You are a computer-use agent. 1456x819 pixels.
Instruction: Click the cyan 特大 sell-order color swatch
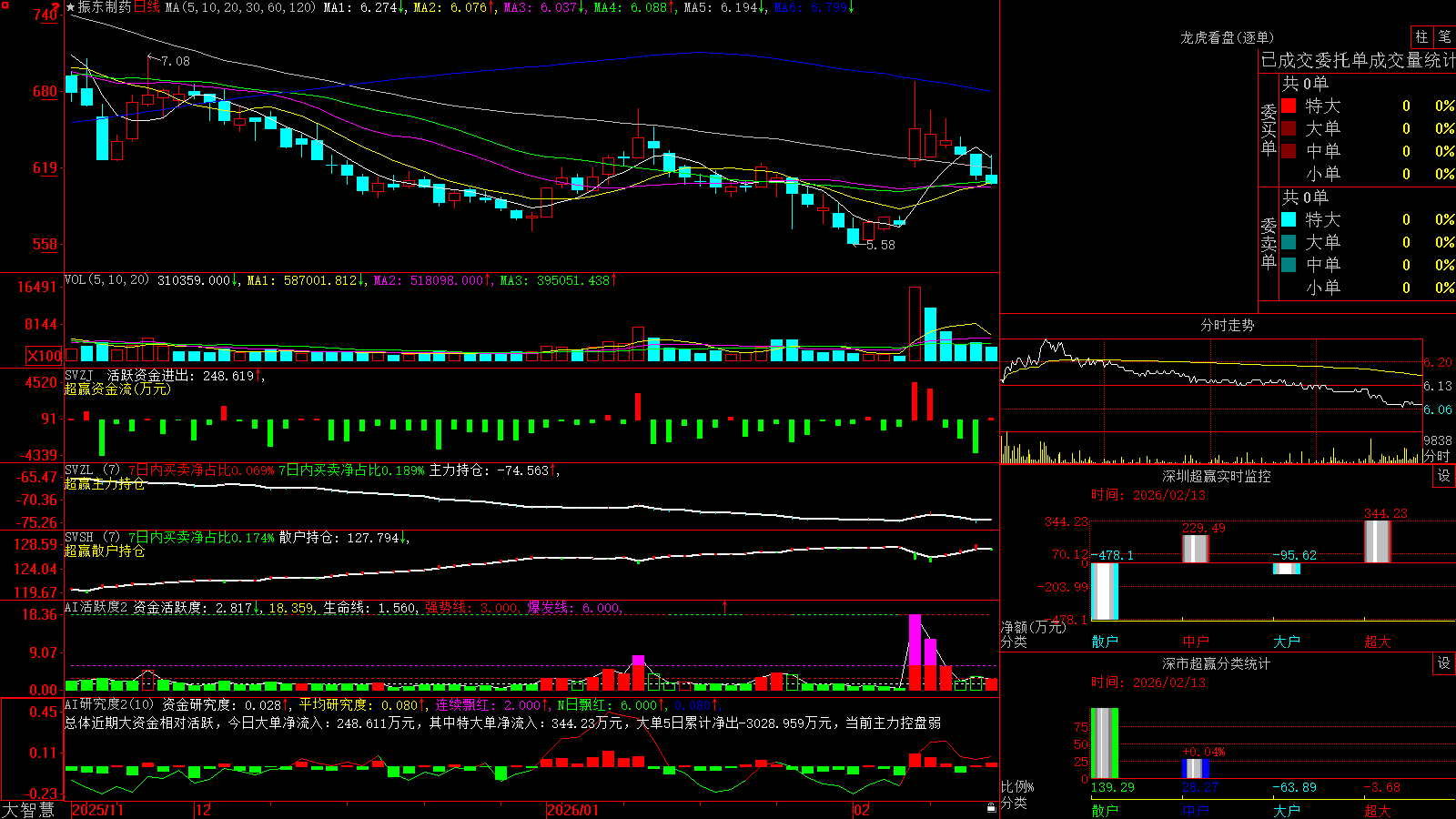pyautogui.click(x=1289, y=219)
